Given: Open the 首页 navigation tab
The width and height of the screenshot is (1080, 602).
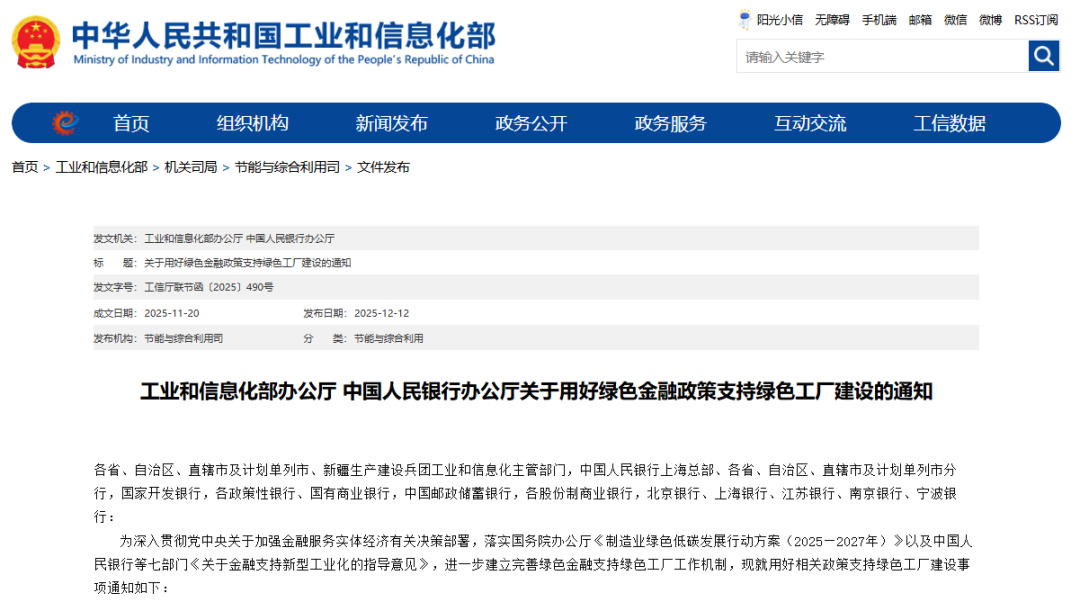Looking at the screenshot, I should (x=131, y=123).
